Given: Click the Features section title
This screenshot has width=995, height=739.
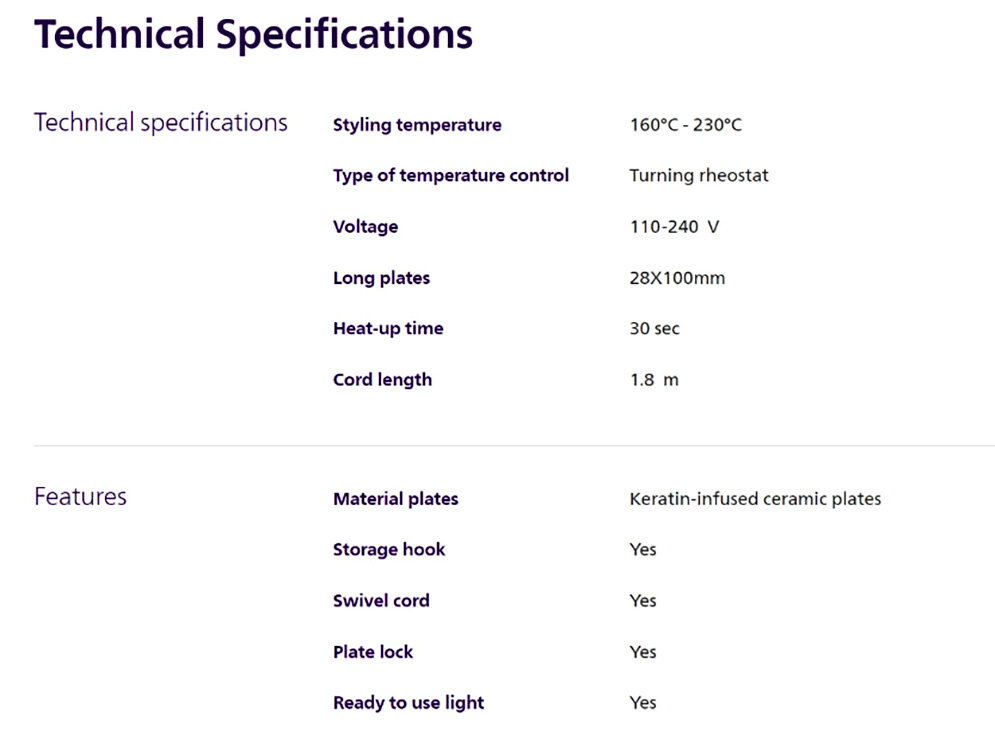Looking at the screenshot, I should tap(80, 497).
